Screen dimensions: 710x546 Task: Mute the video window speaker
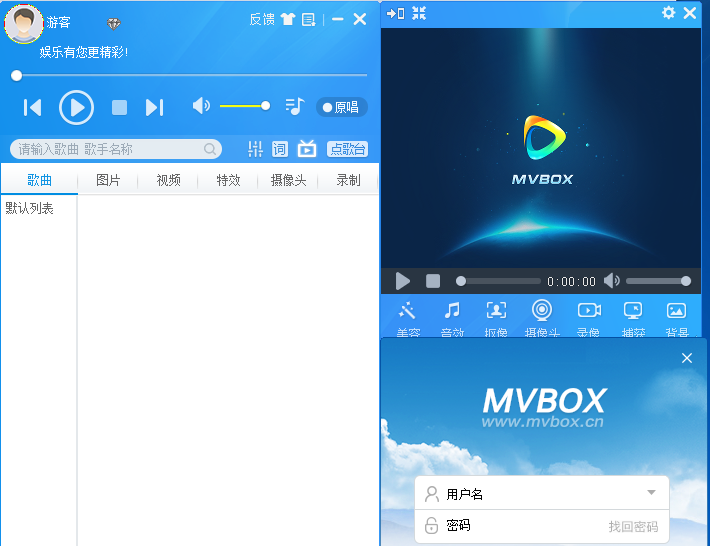(x=611, y=281)
